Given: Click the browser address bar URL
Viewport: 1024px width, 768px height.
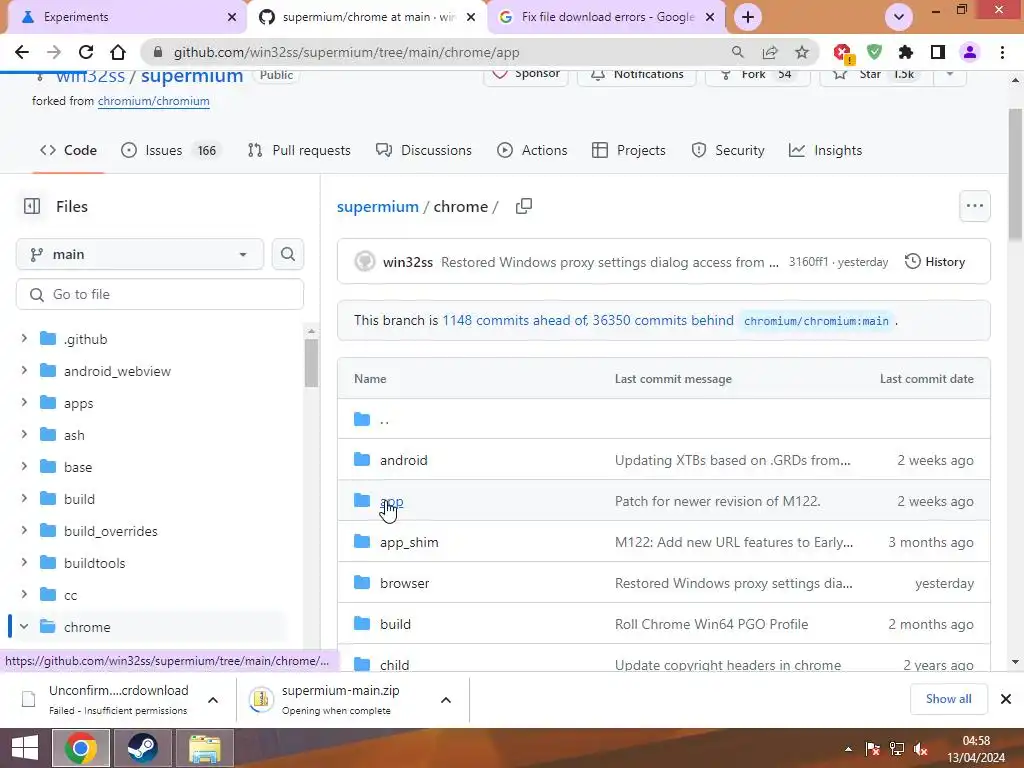Looking at the screenshot, I should [346, 52].
